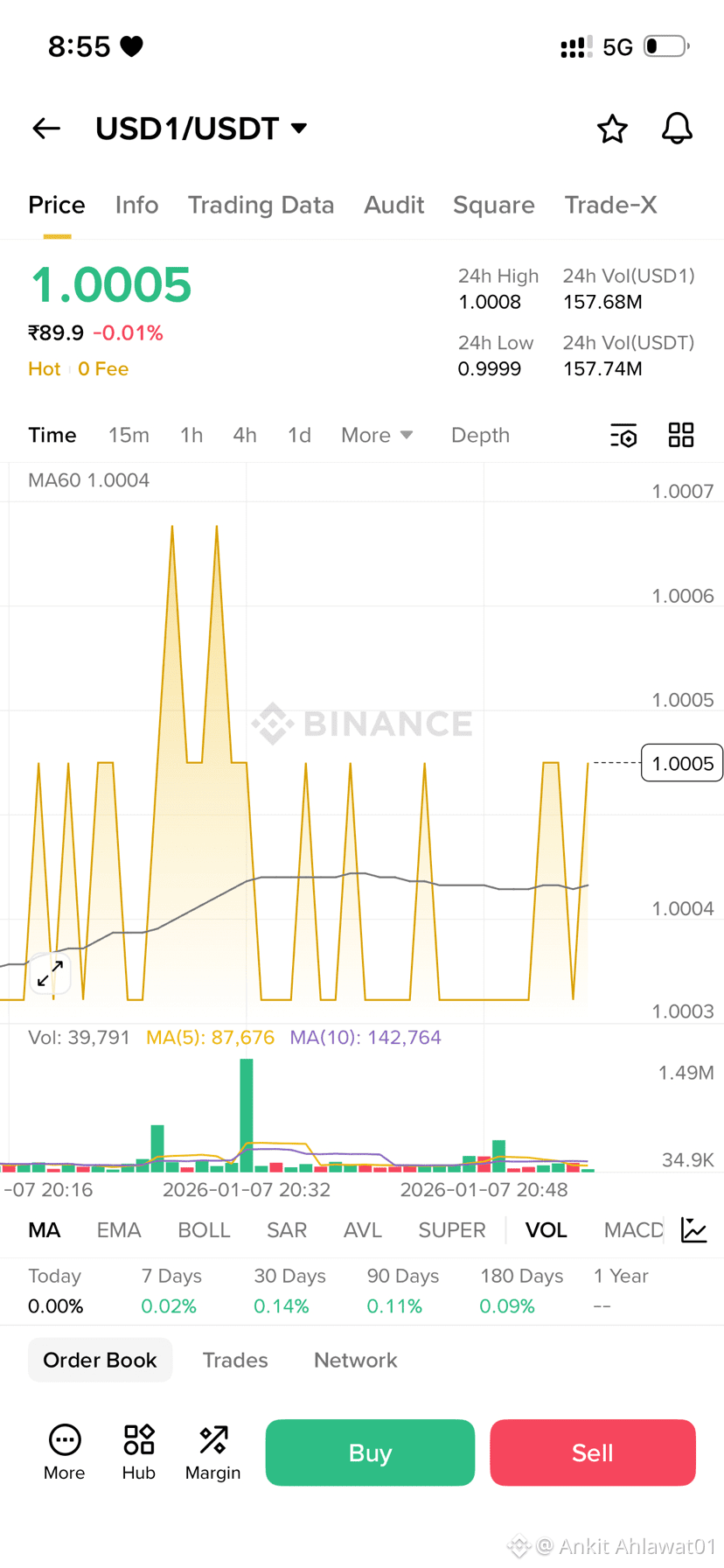Switch to the Trading Data tab
Viewport: 724px width, 1568px height.
[x=261, y=205]
